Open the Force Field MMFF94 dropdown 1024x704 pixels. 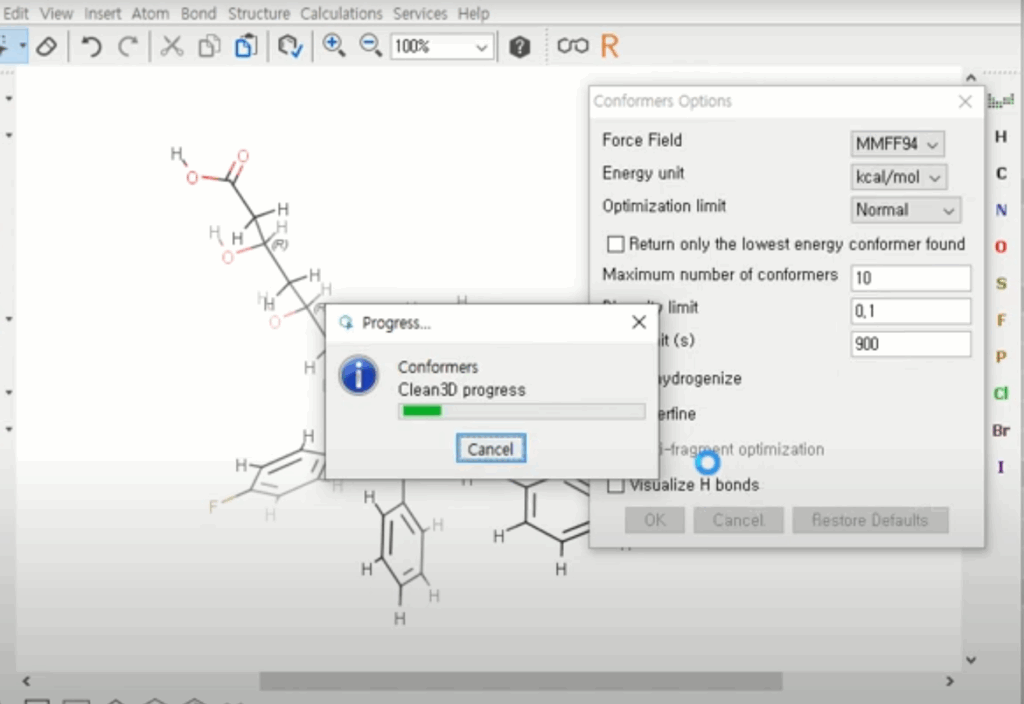point(897,144)
